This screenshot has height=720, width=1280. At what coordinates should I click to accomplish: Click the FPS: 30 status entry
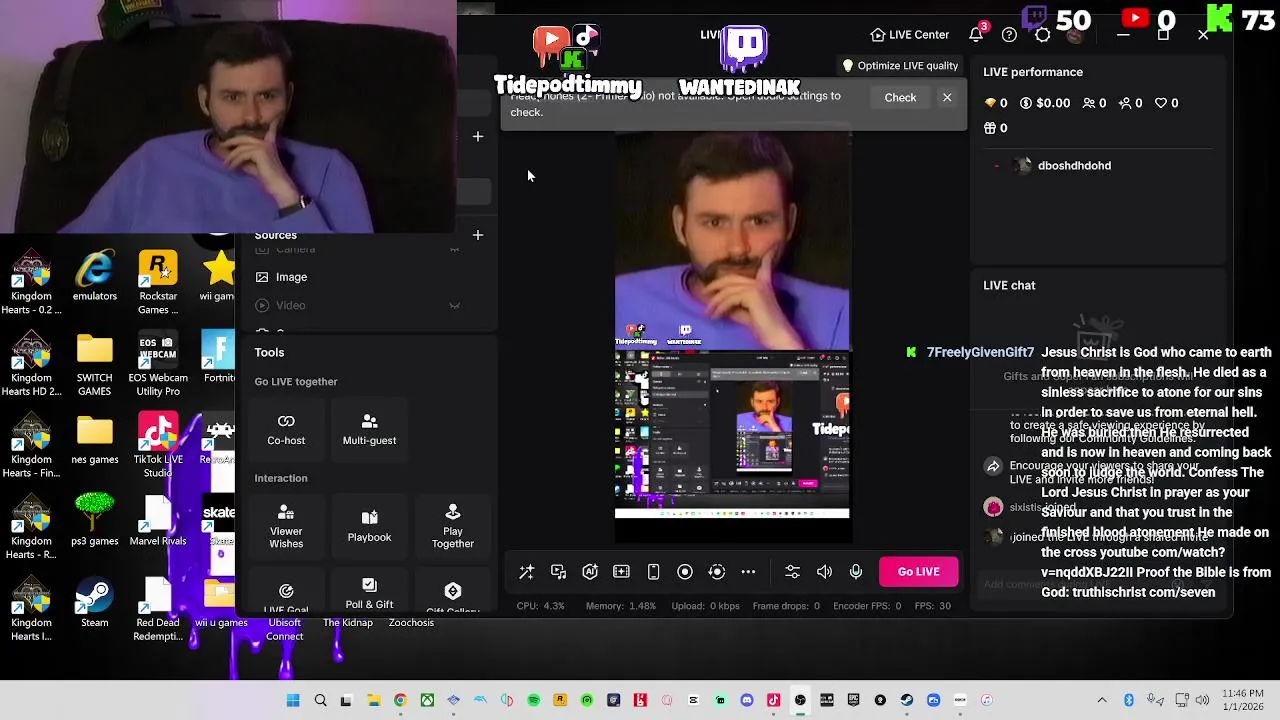click(x=932, y=606)
